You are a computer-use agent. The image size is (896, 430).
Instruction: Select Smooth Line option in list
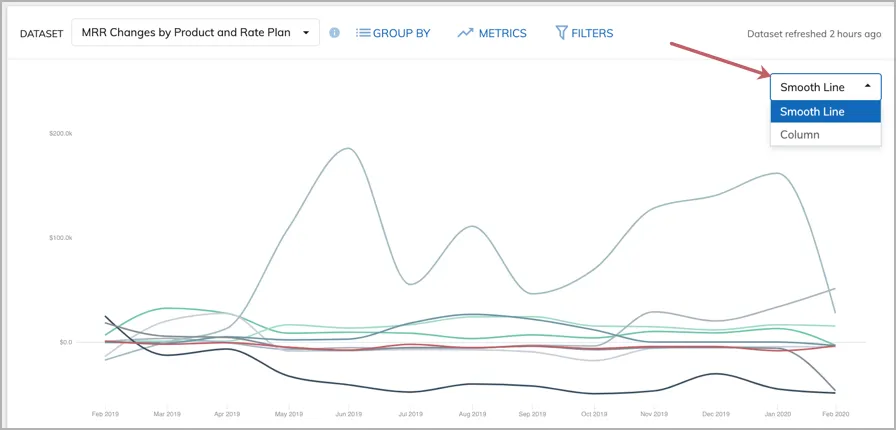click(x=826, y=112)
